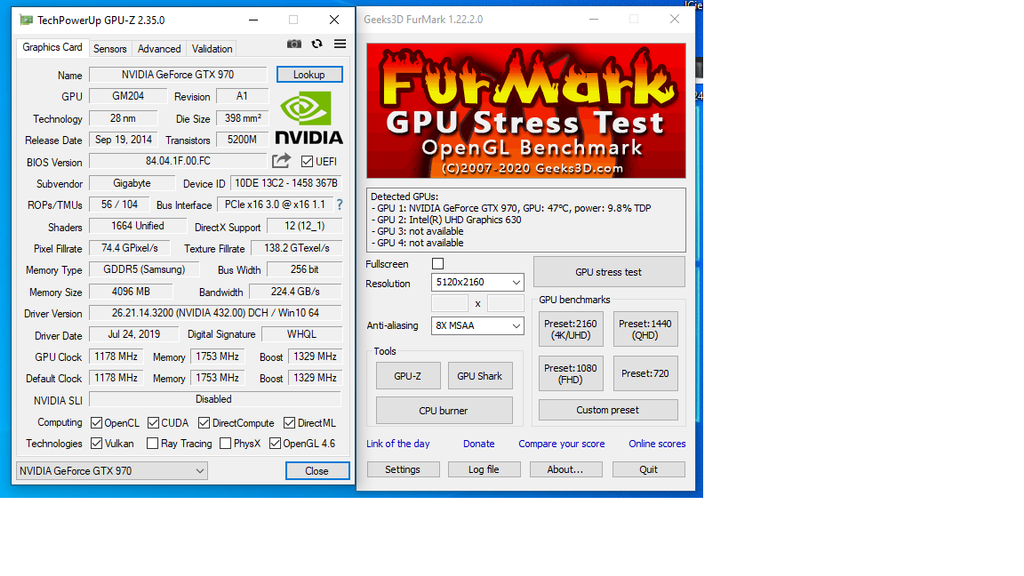
Task: Click the Subvendor value Gigabyte
Action: point(132,184)
